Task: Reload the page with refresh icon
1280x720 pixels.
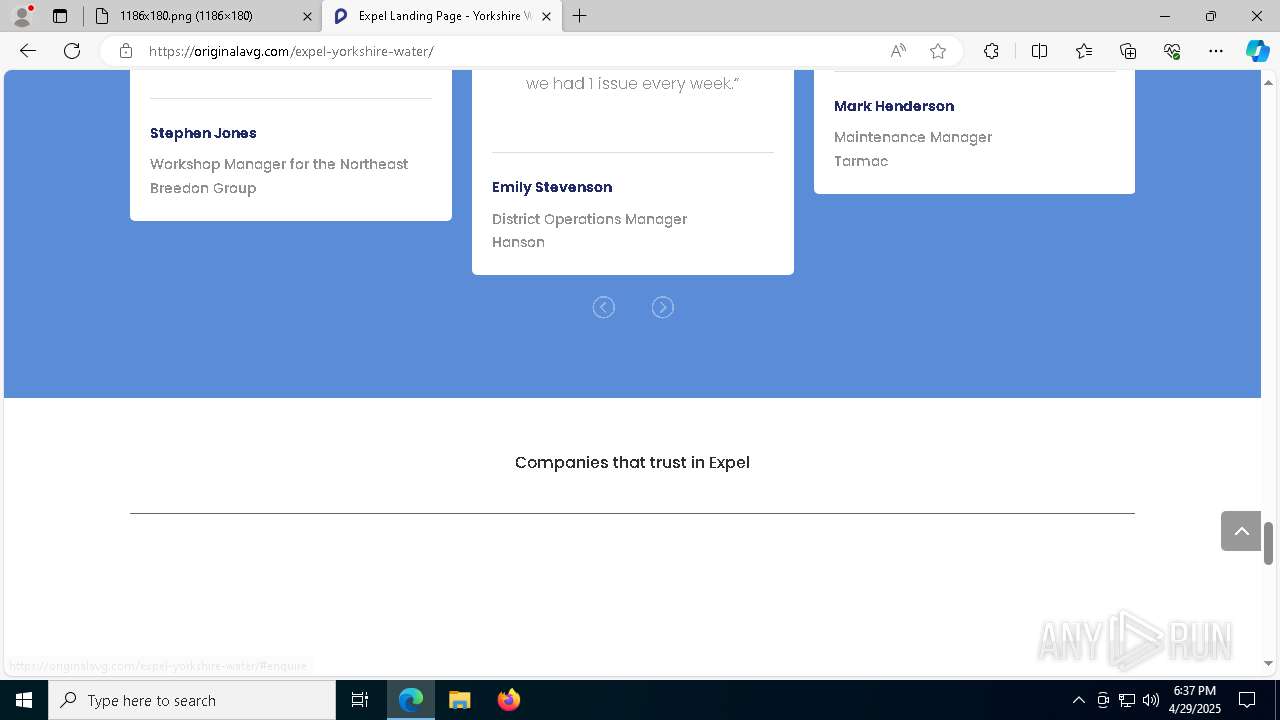Action: [x=72, y=51]
